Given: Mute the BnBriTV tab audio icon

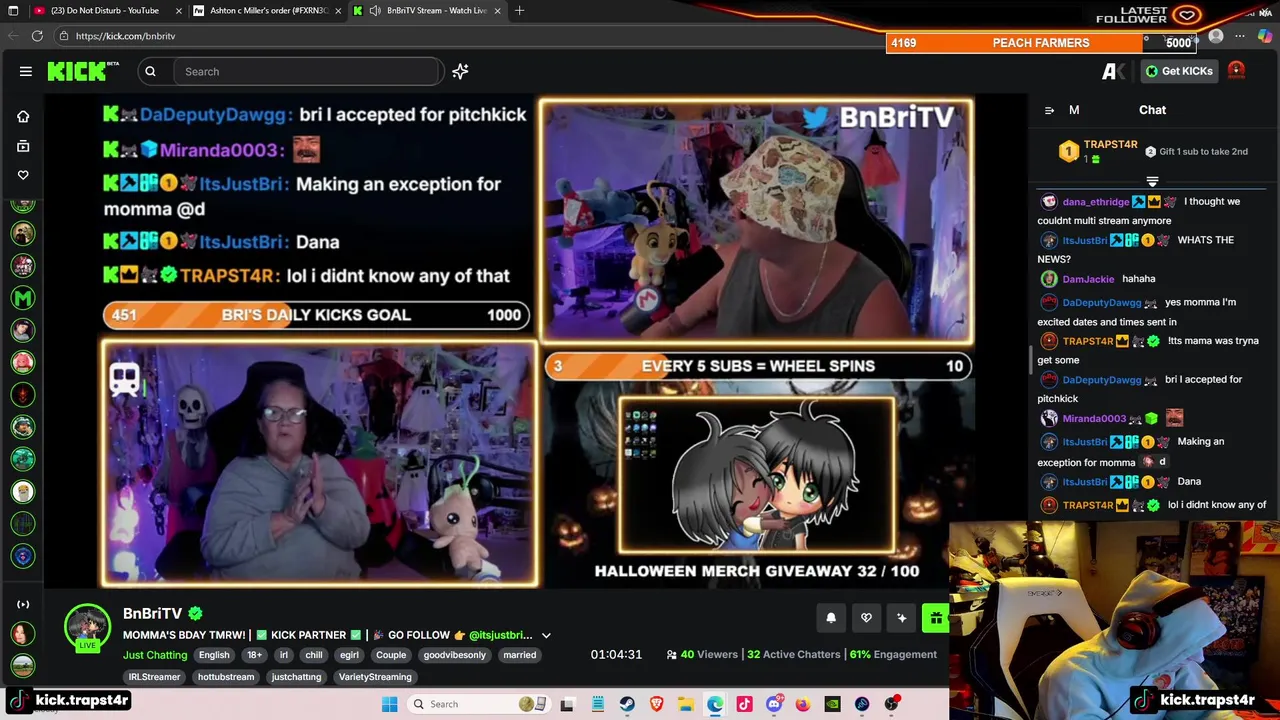Looking at the screenshot, I should [374, 10].
